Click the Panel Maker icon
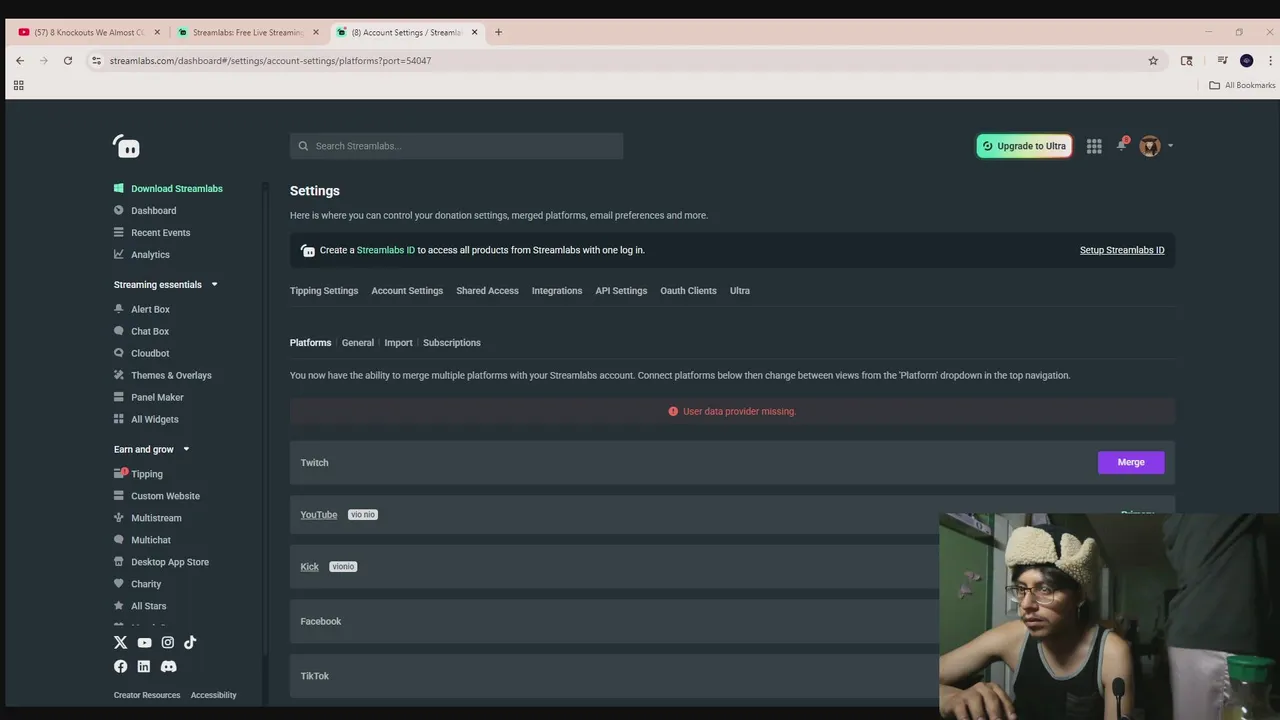Viewport: 1280px width, 720px height. tap(119, 397)
